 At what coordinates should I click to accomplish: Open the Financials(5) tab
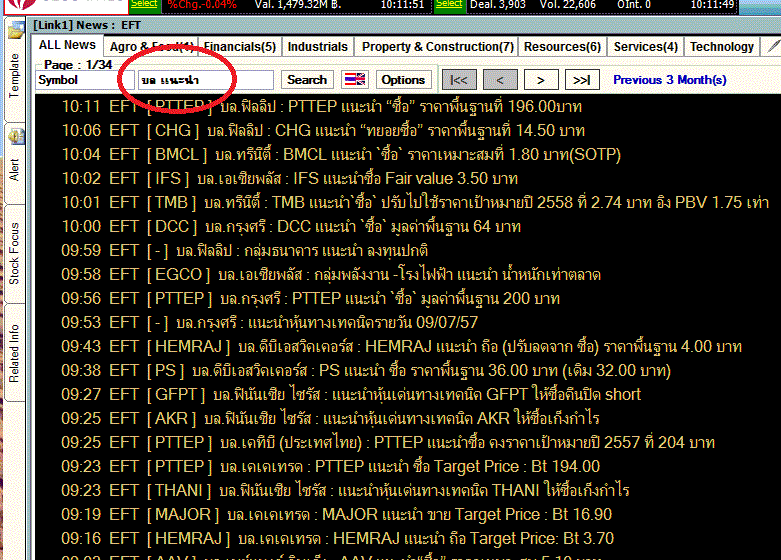(x=240, y=47)
